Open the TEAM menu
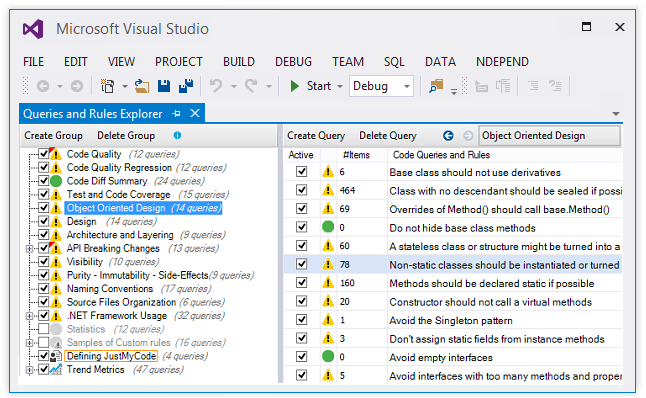 click(348, 62)
